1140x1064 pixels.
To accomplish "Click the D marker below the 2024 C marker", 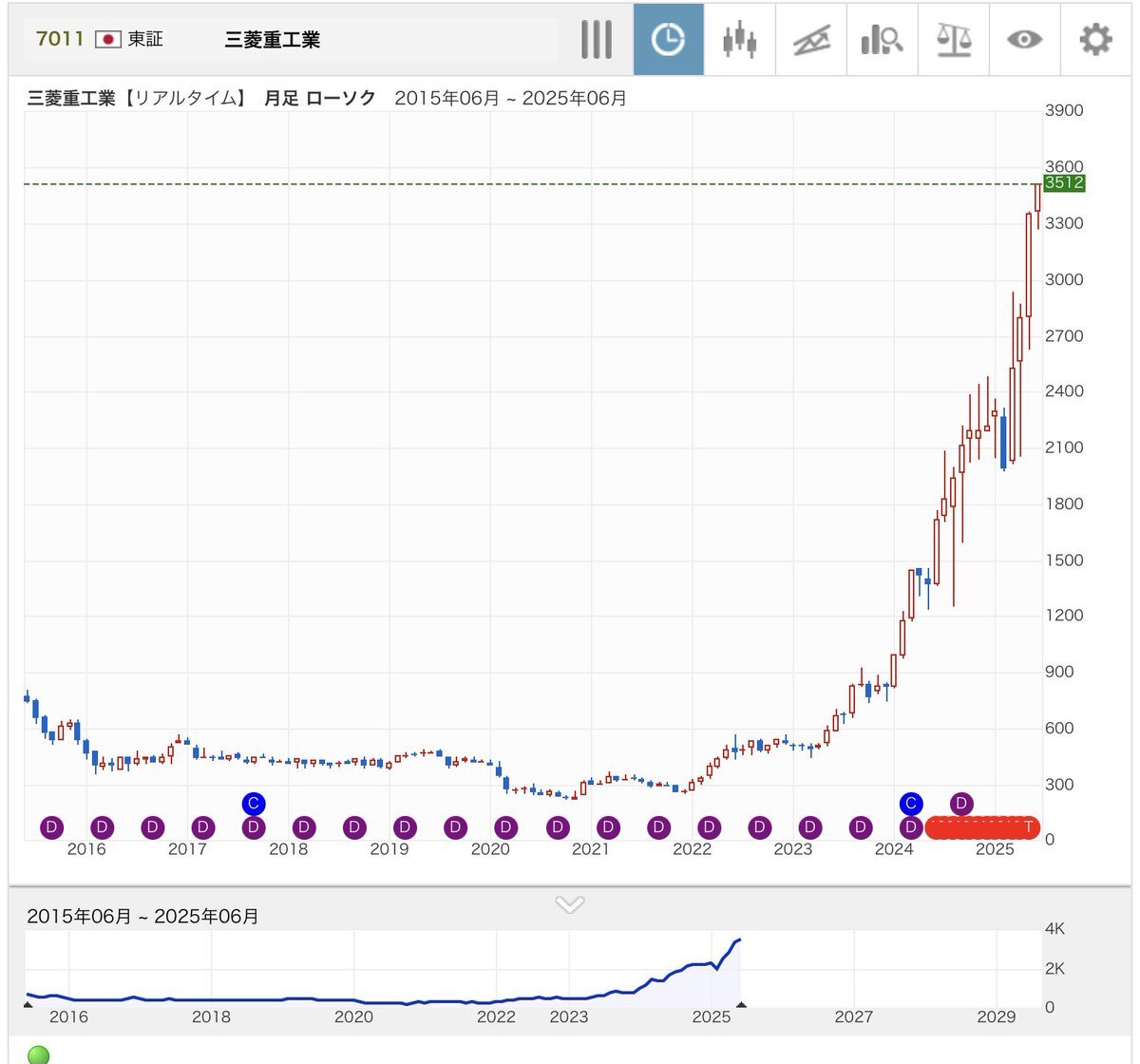I will tap(911, 827).
